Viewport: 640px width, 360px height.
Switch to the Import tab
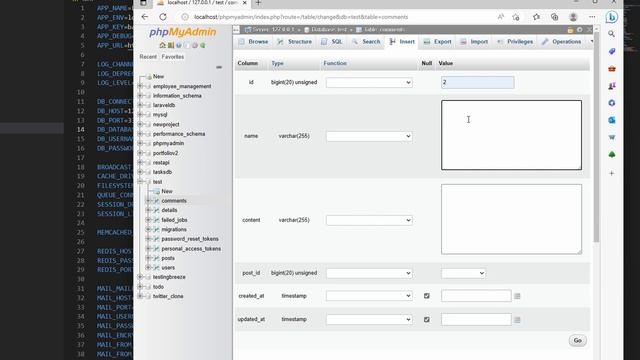[474, 42]
